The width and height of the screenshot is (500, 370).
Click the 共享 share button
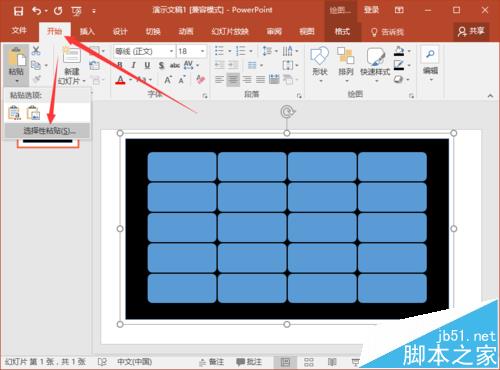(x=471, y=31)
